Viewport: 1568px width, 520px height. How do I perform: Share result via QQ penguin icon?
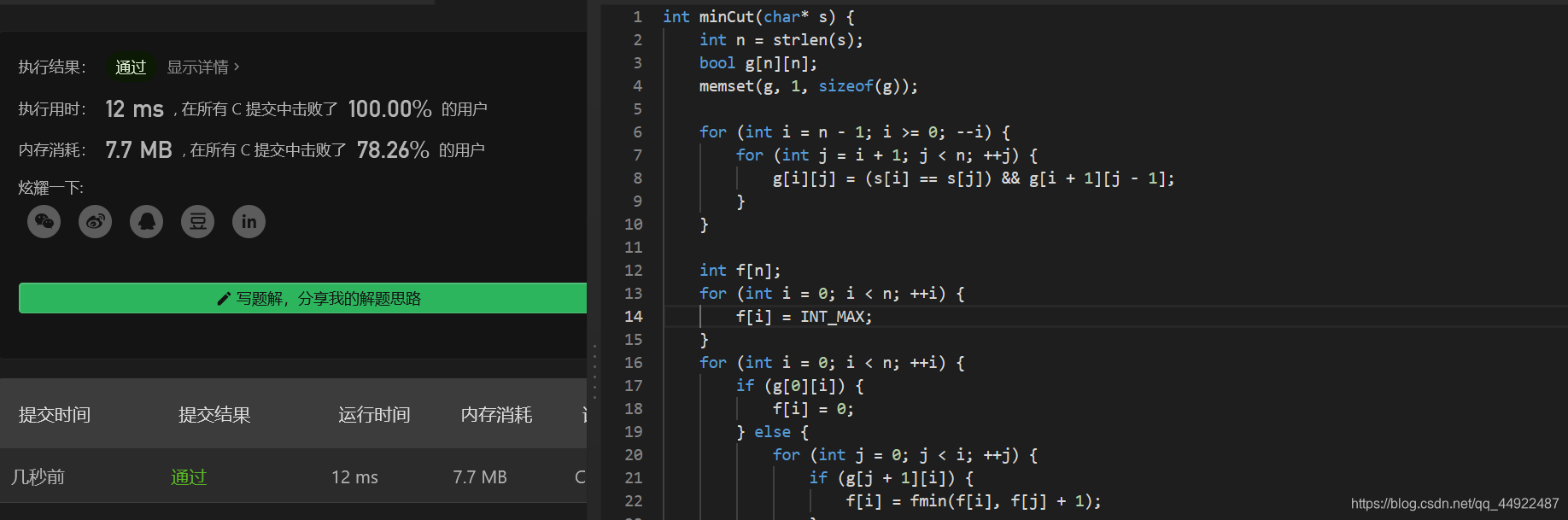[147, 222]
